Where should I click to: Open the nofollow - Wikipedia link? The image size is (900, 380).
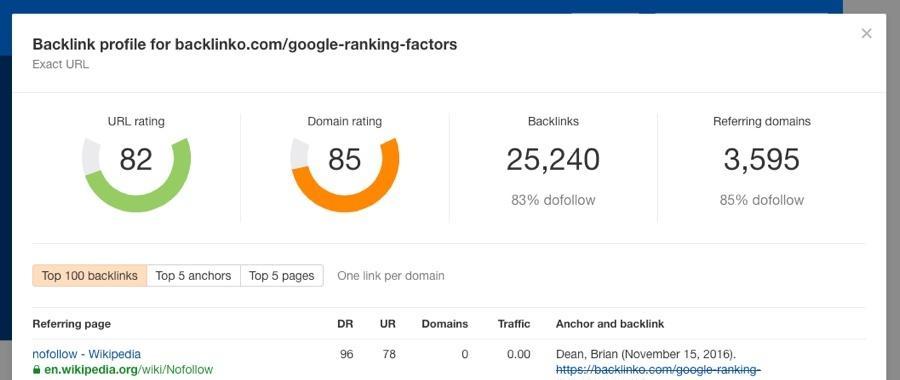(86, 354)
